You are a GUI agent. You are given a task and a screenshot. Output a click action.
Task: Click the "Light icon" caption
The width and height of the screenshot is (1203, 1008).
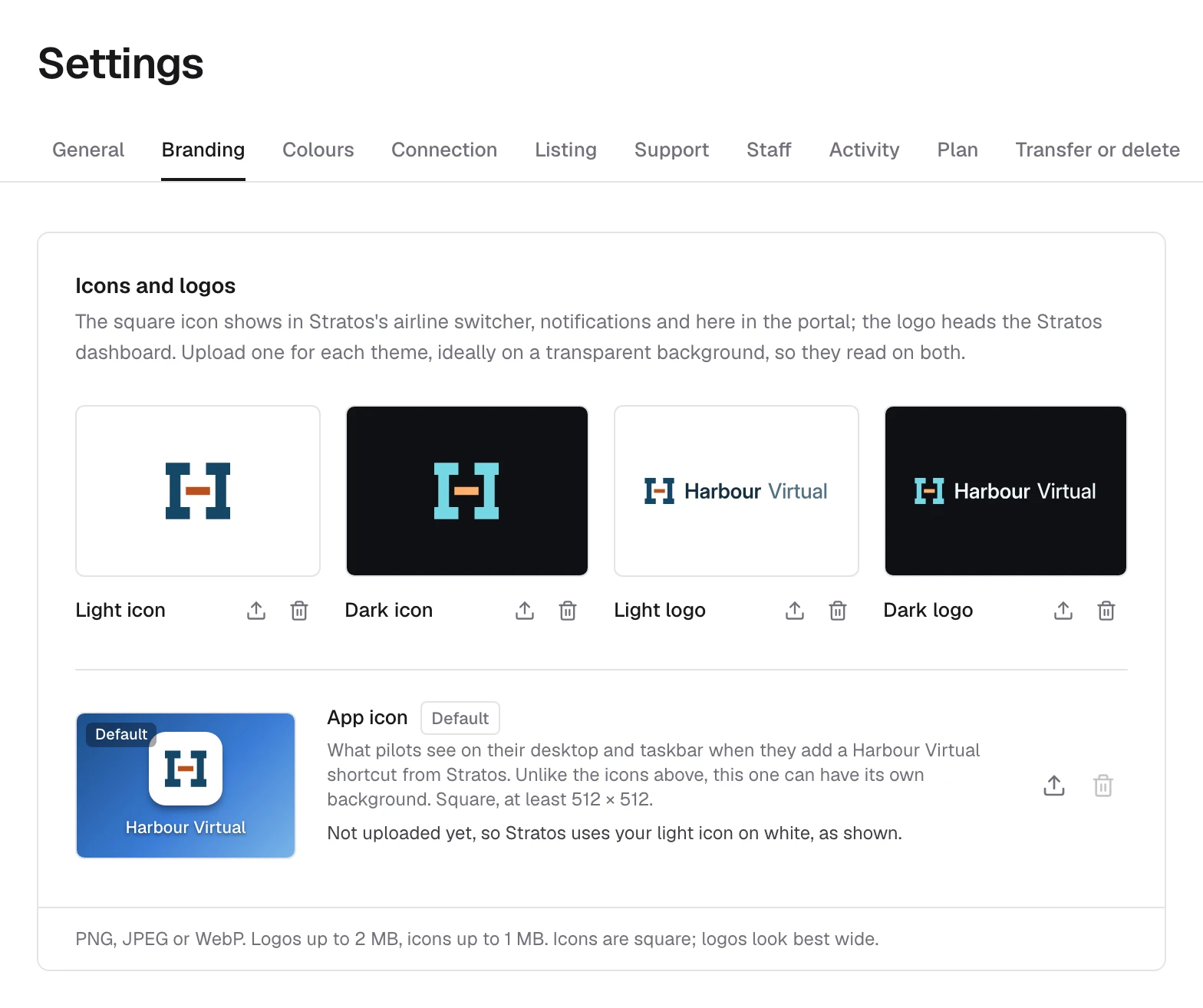pyautogui.click(x=120, y=610)
